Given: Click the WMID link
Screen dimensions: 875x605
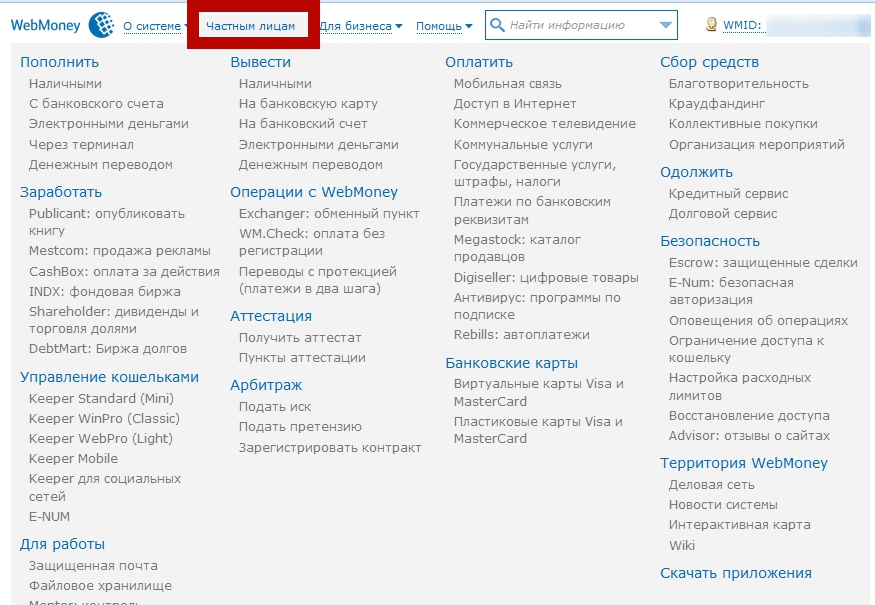Looking at the screenshot, I should pos(742,25).
